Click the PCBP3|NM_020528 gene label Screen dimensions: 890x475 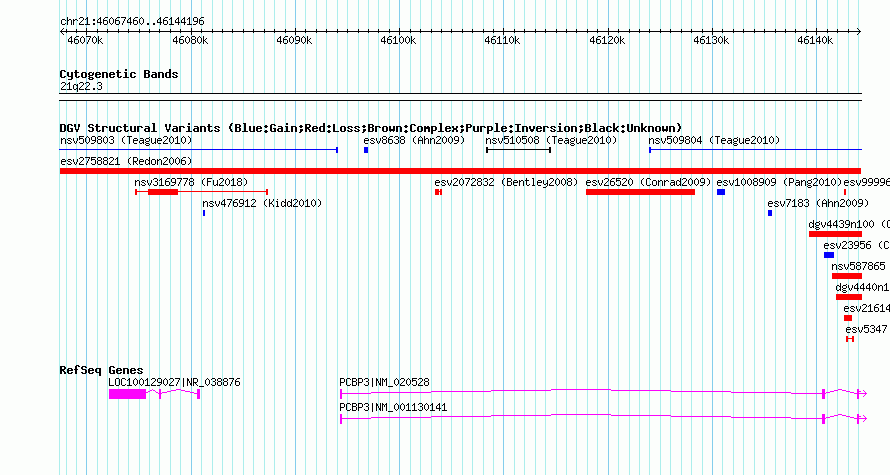click(x=384, y=382)
